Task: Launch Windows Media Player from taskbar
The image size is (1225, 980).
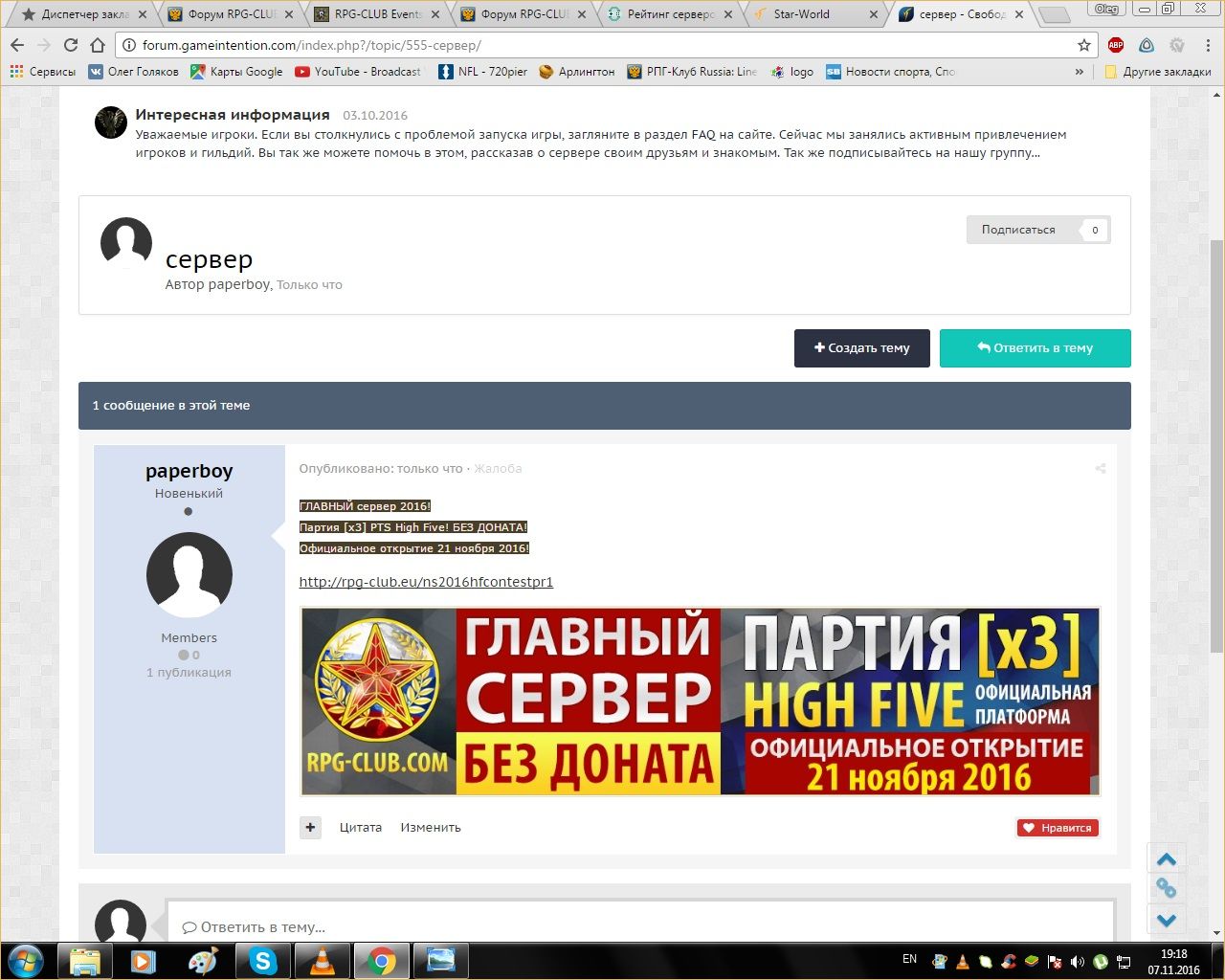Action: coord(144,960)
